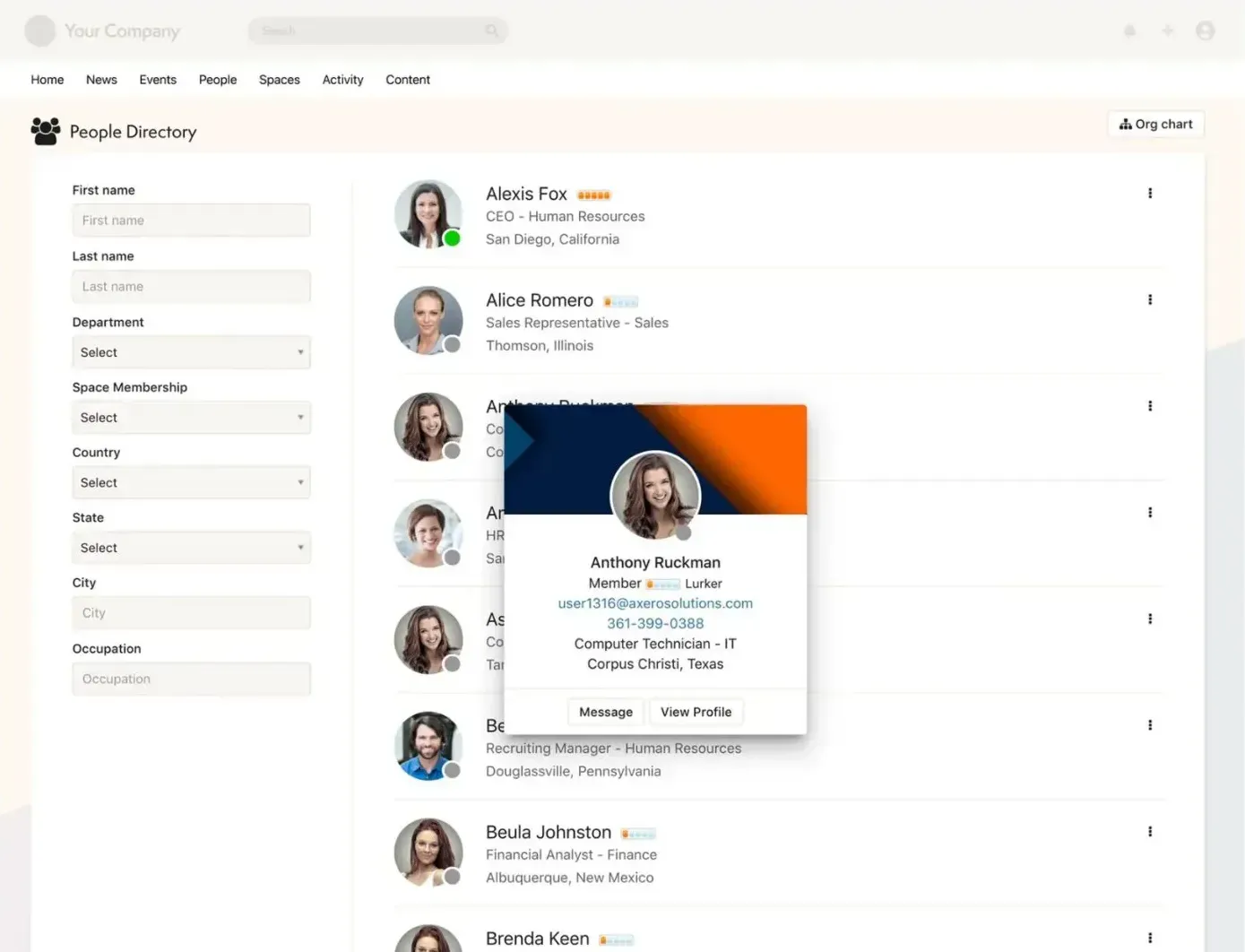Open the three-dot menu for Beula Johnston
Viewport: 1245px width, 952px height.
coord(1150,832)
